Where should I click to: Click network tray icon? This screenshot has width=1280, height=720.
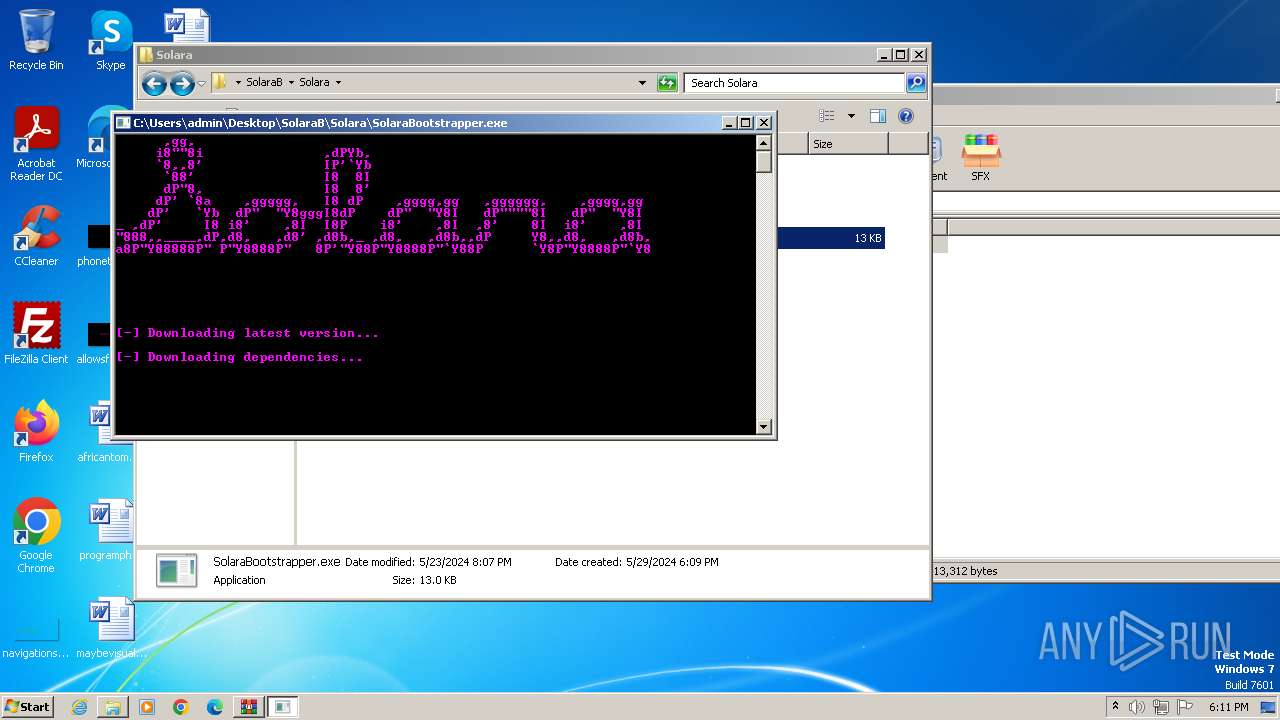point(1161,707)
